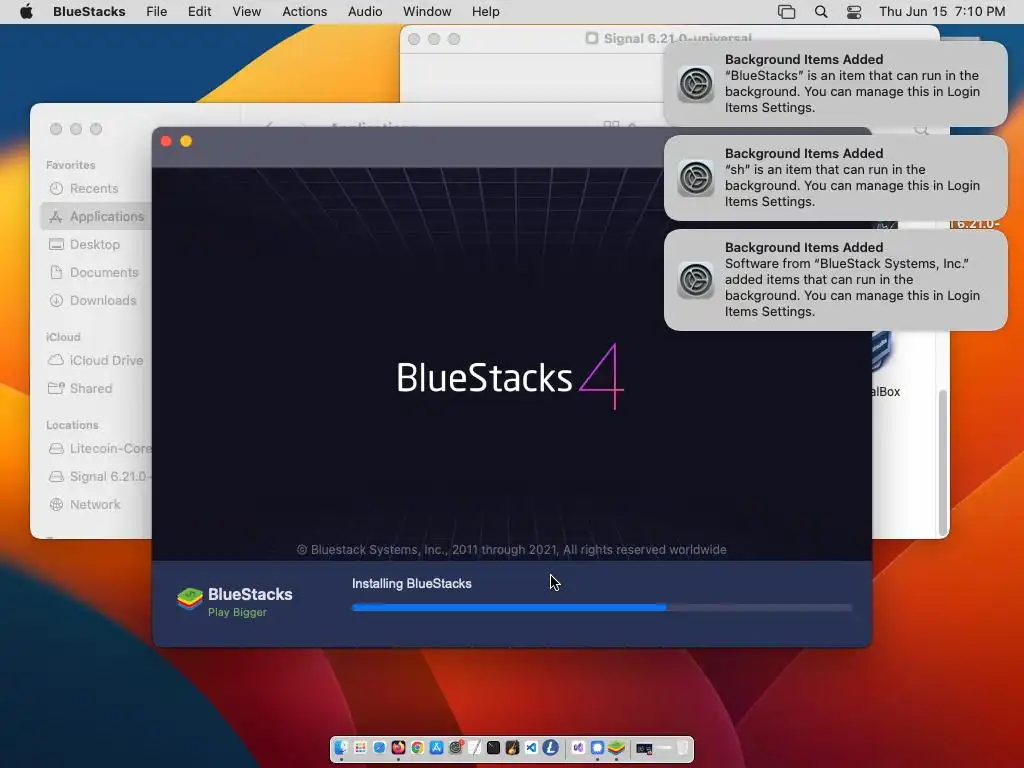Open Launchpad in the Dock
The width and height of the screenshot is (1024, 768).
[x=360, y=748]
